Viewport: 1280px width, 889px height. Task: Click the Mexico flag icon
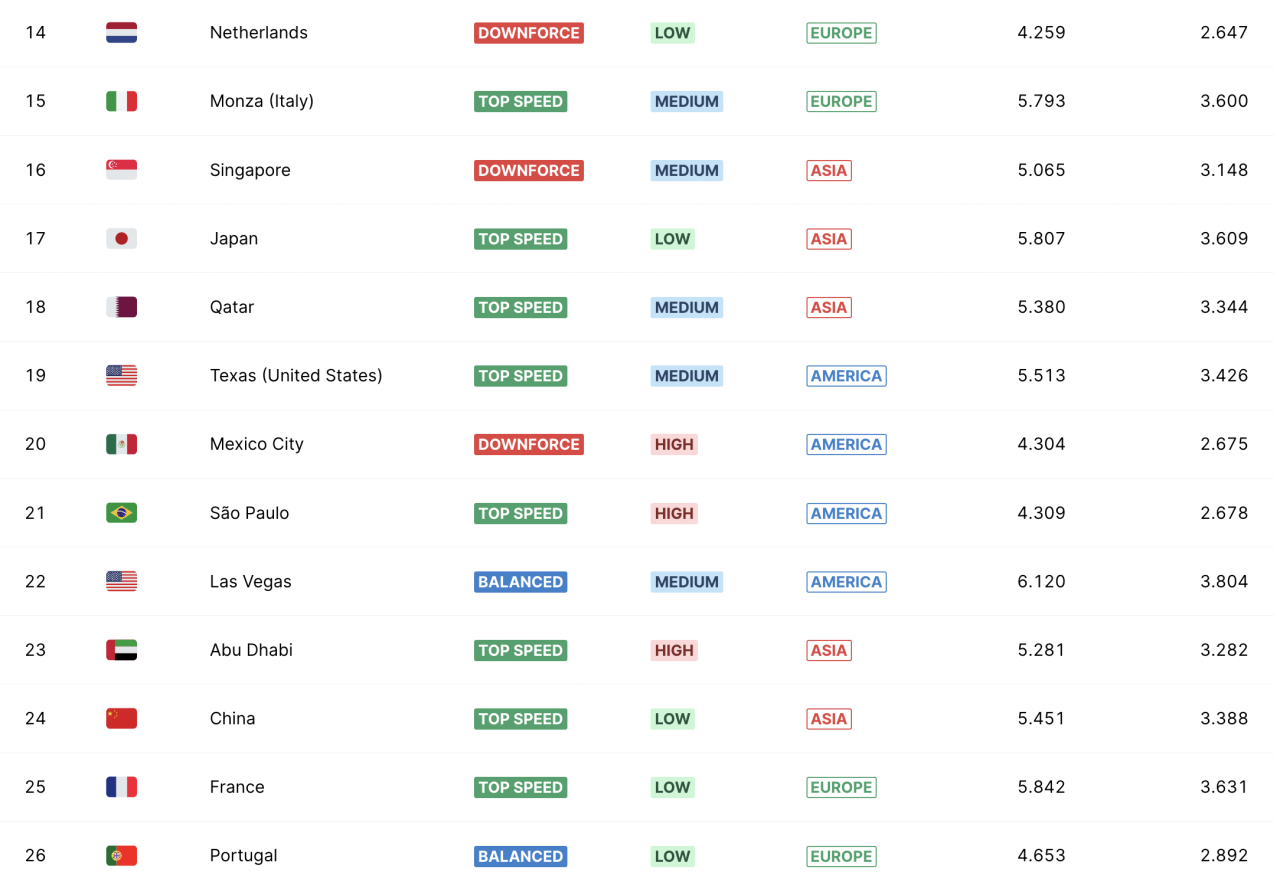pos(121,444)
